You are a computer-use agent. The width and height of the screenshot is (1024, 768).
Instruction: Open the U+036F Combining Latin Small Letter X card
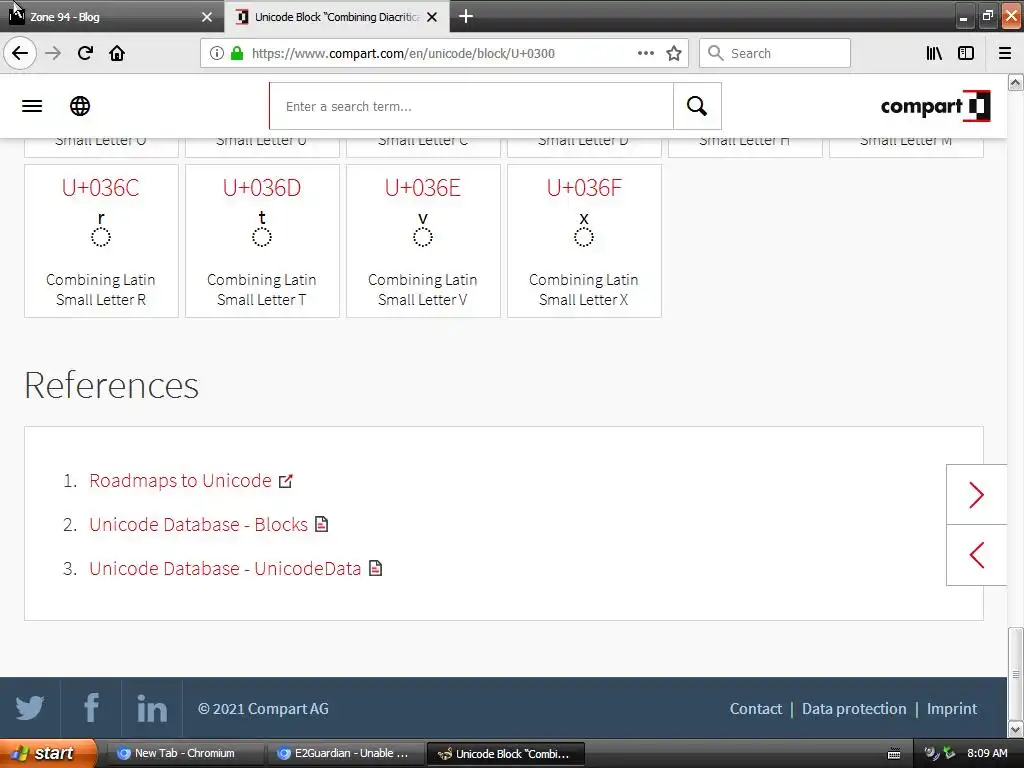[584, 240]
